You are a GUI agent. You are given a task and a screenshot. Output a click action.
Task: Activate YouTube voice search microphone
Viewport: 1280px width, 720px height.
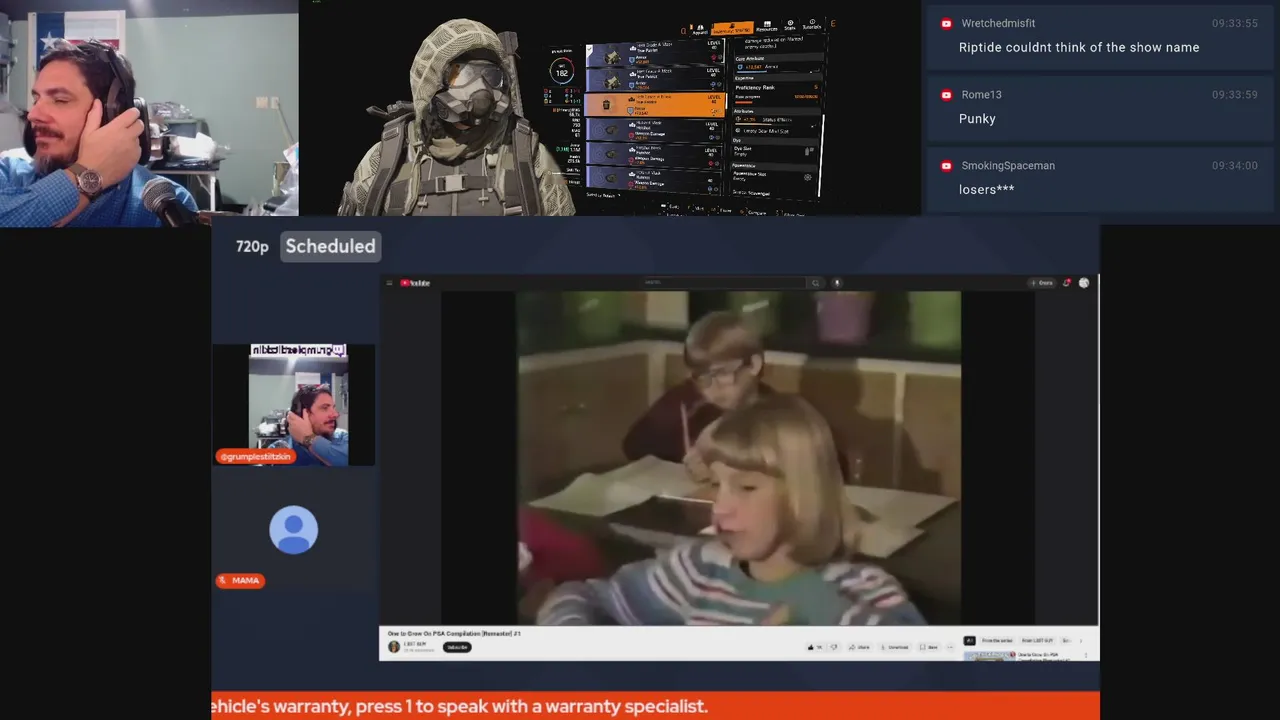837,283
